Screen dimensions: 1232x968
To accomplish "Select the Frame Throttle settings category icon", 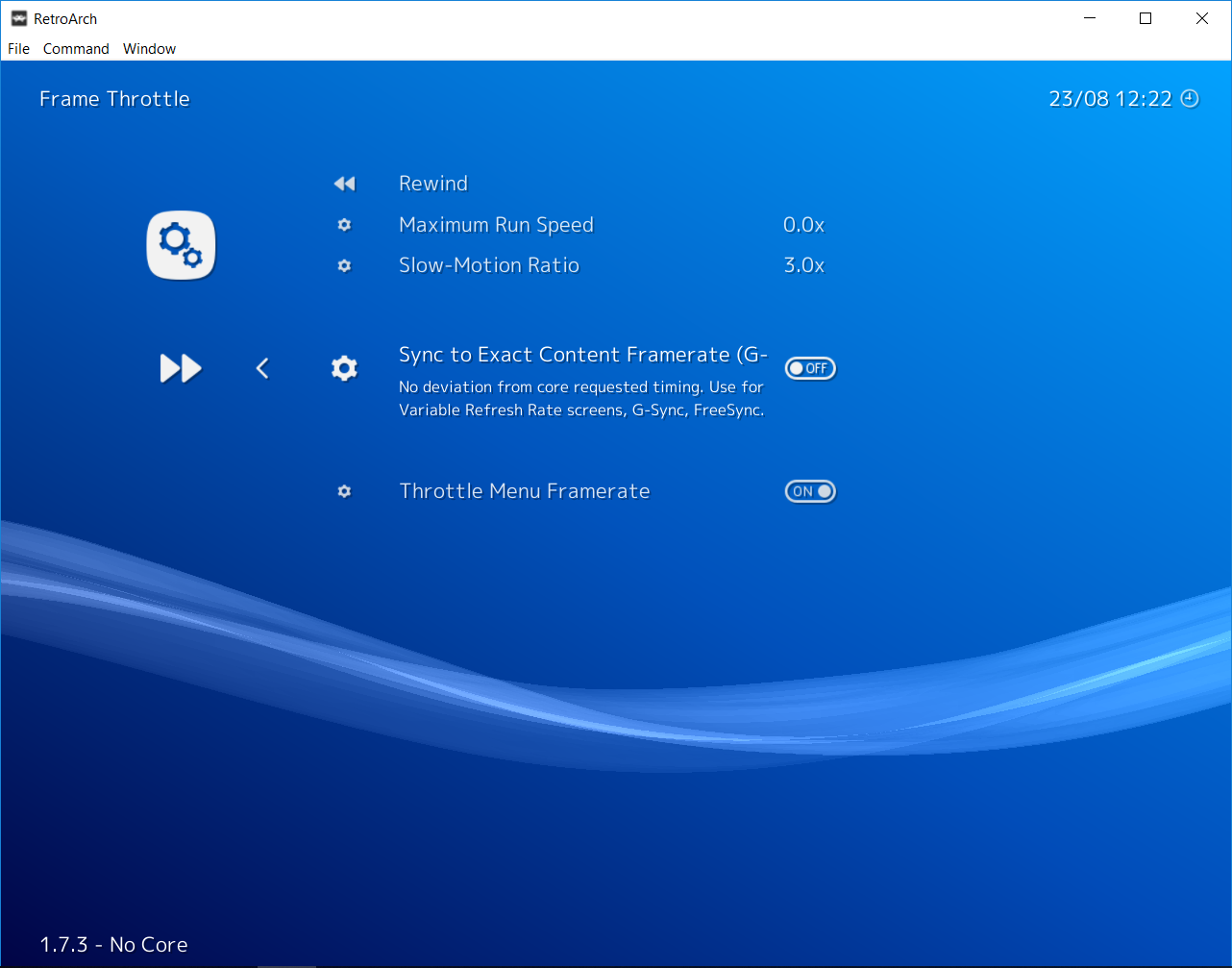I will coord(181,245).
